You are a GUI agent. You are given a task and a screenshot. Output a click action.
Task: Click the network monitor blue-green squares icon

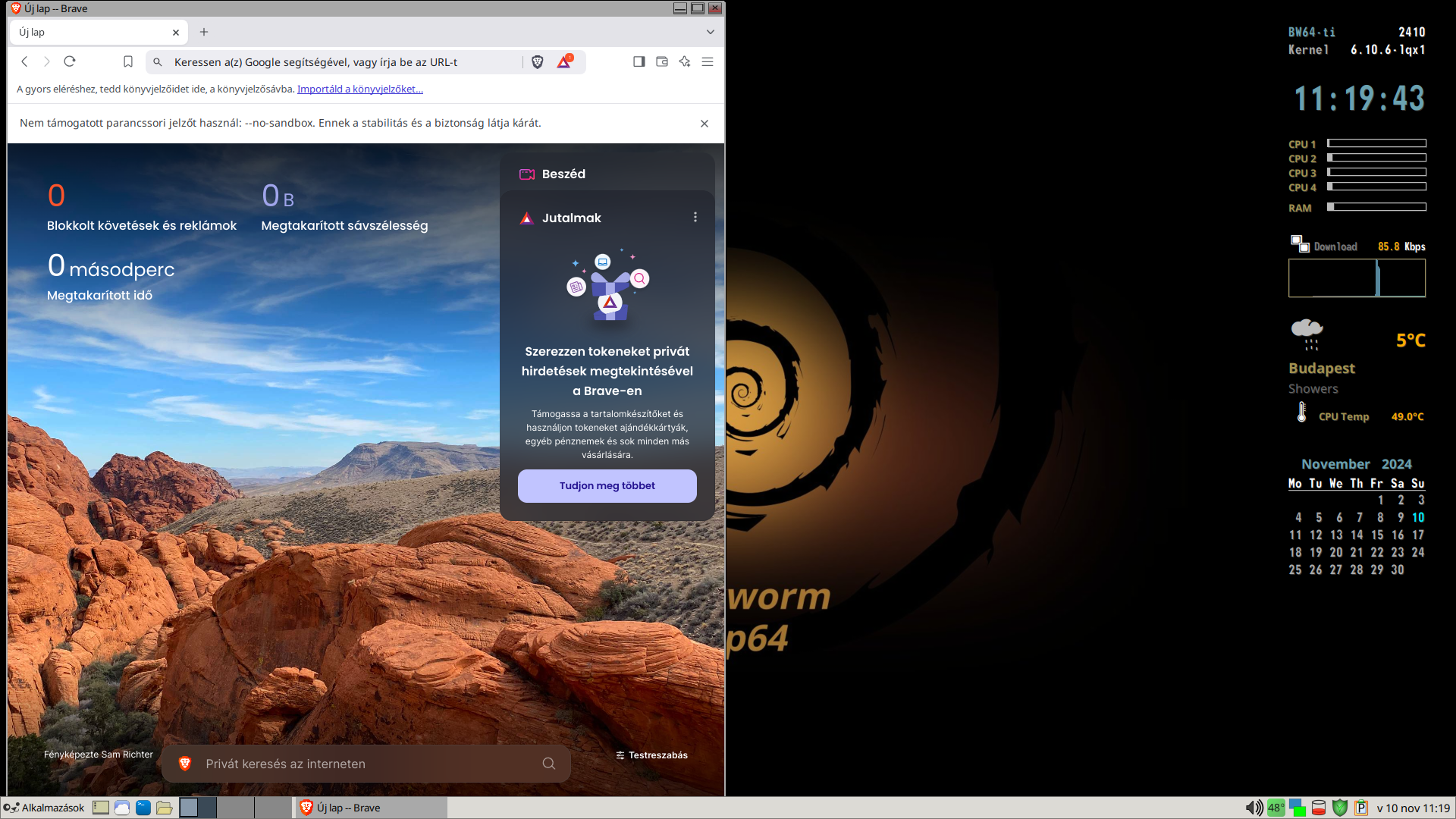1298,808
